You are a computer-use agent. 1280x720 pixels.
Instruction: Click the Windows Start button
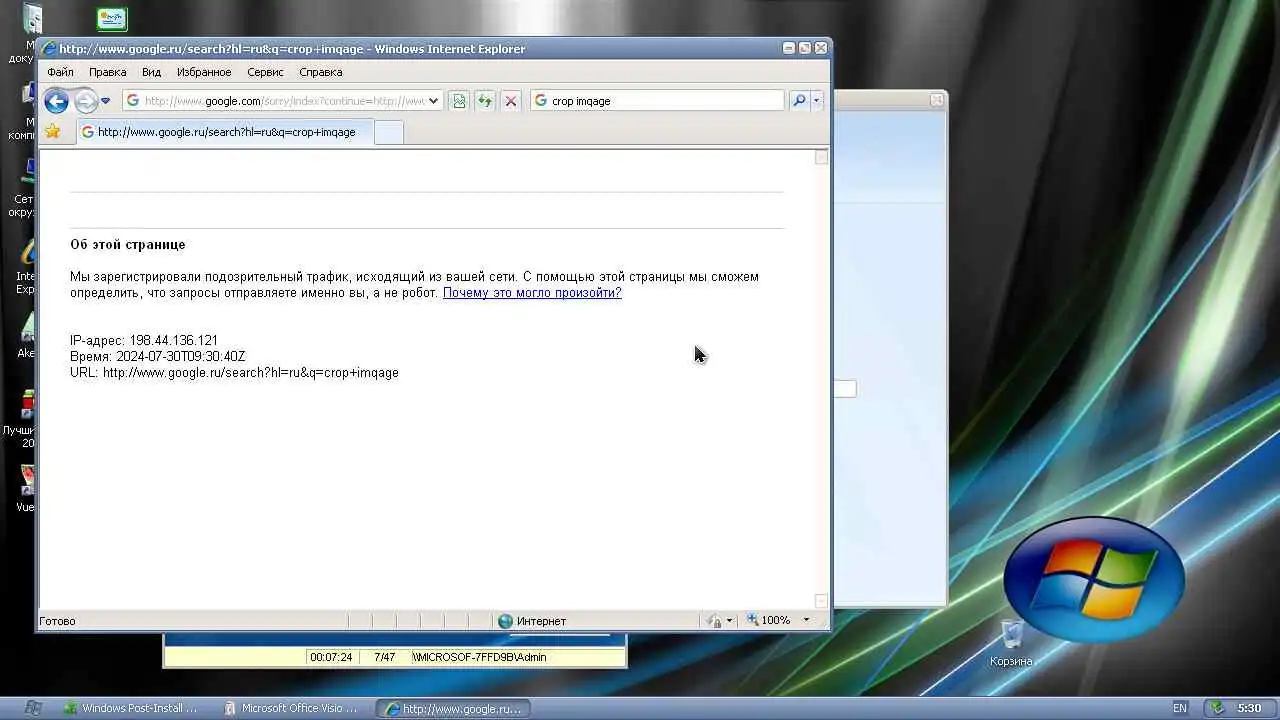coord(33,708)
